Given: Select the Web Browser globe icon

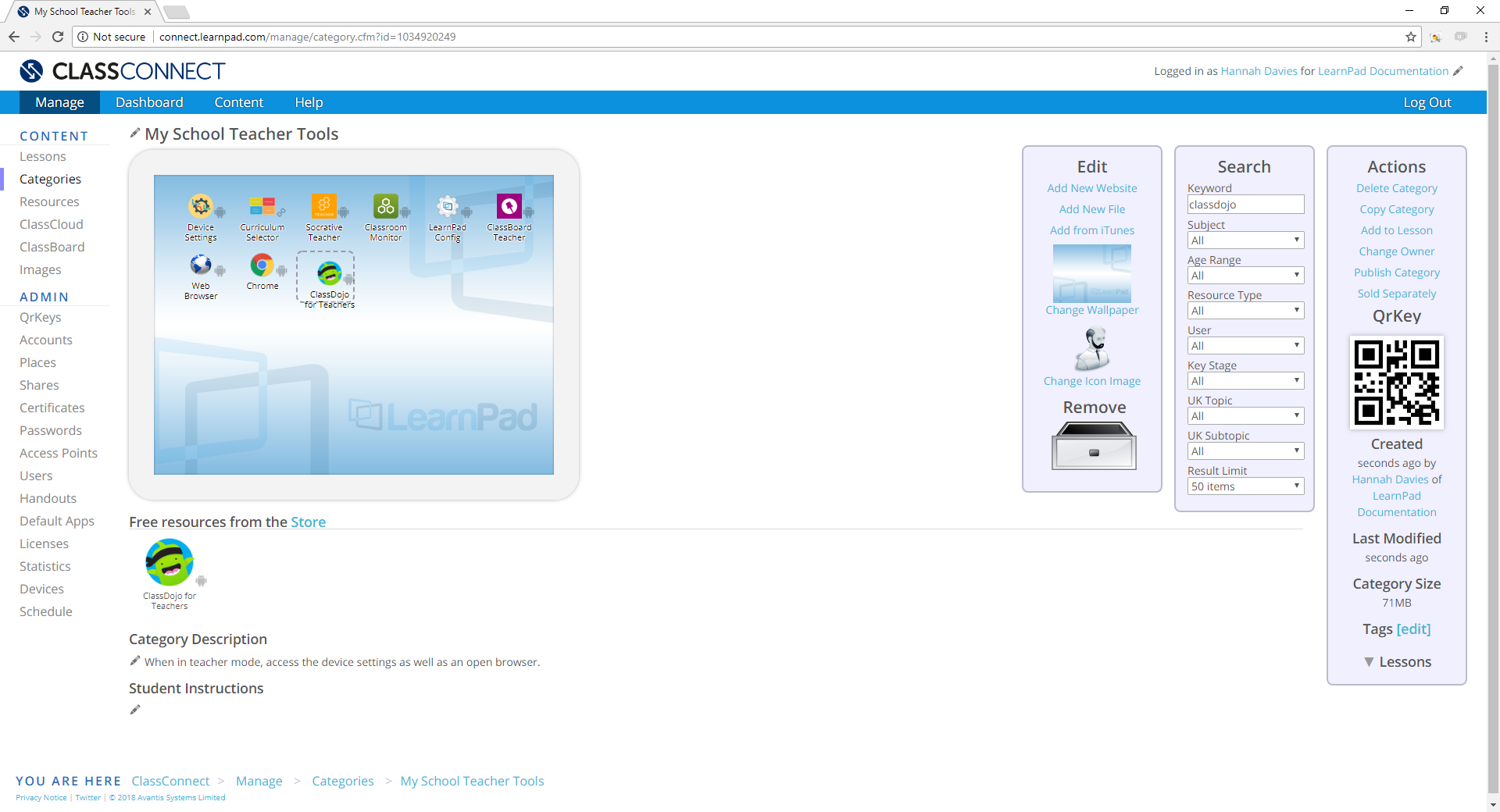Looking at the screenshot, I should [201, 265].
